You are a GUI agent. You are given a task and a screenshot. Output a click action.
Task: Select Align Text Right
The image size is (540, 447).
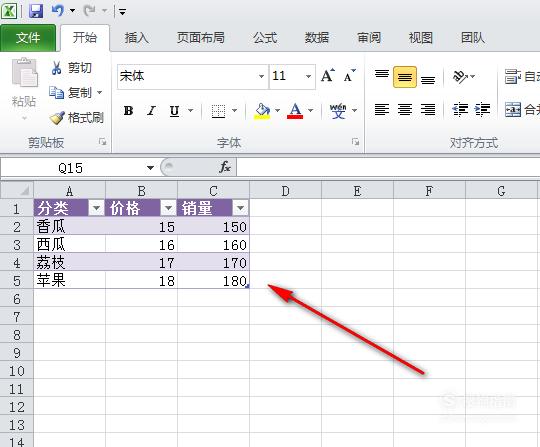428,110
